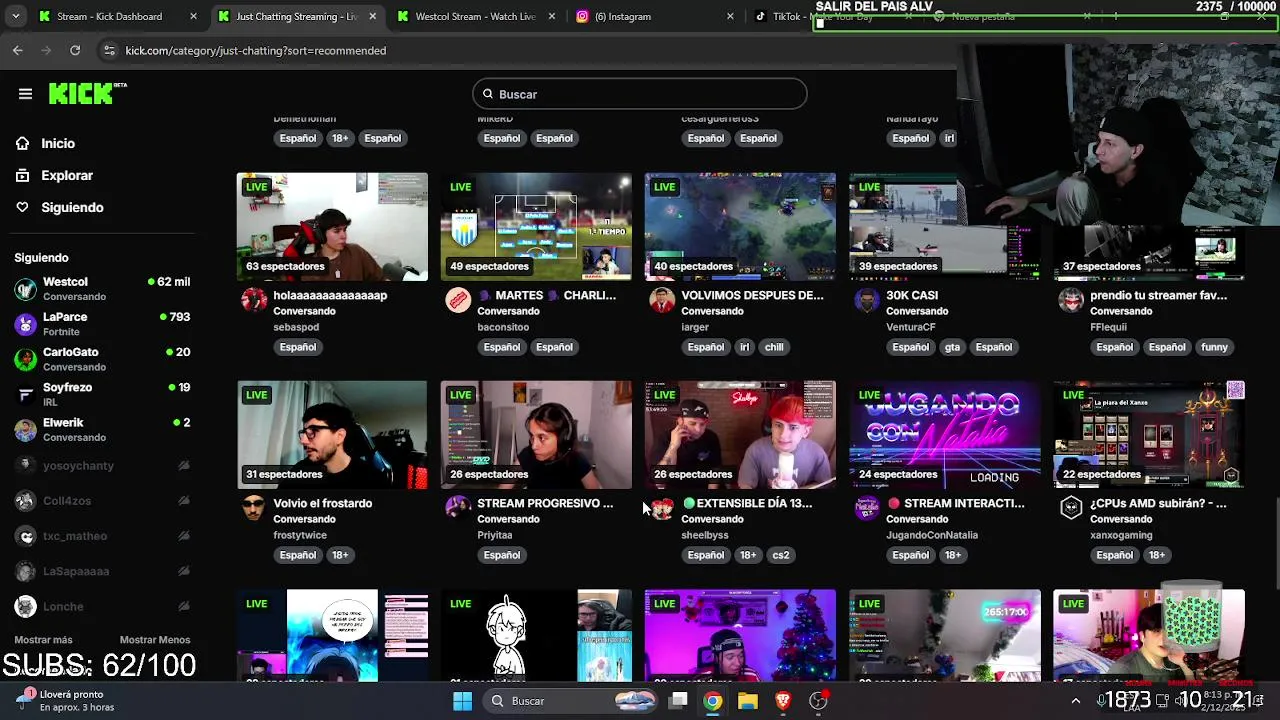The image size is (1280, 720).
Task: Open offline channel Lonche
Action: pyautogui.click(x=102, y=606)
